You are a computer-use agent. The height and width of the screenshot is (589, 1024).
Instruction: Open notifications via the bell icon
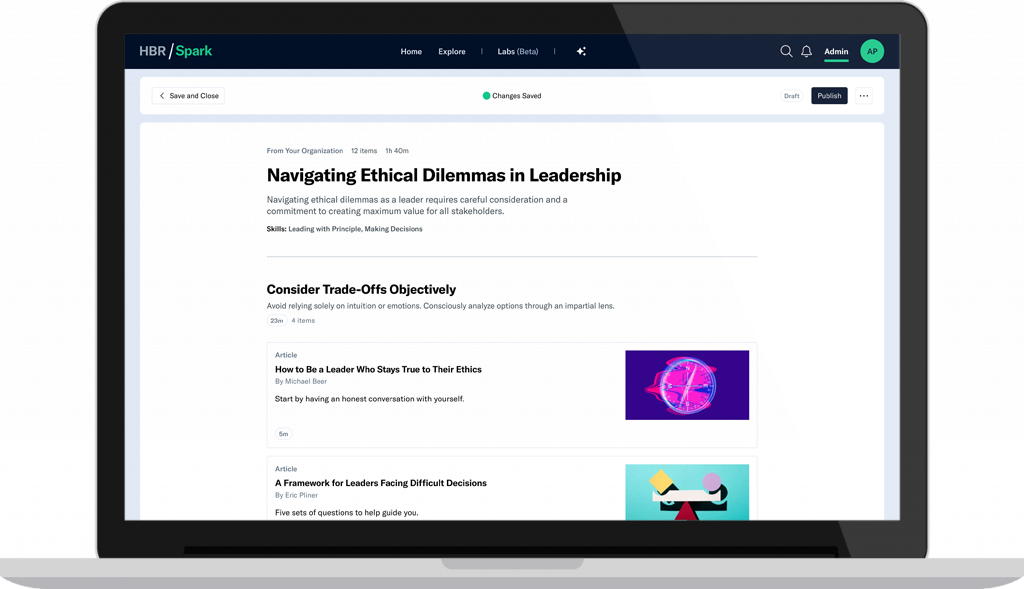coord(806,52)
